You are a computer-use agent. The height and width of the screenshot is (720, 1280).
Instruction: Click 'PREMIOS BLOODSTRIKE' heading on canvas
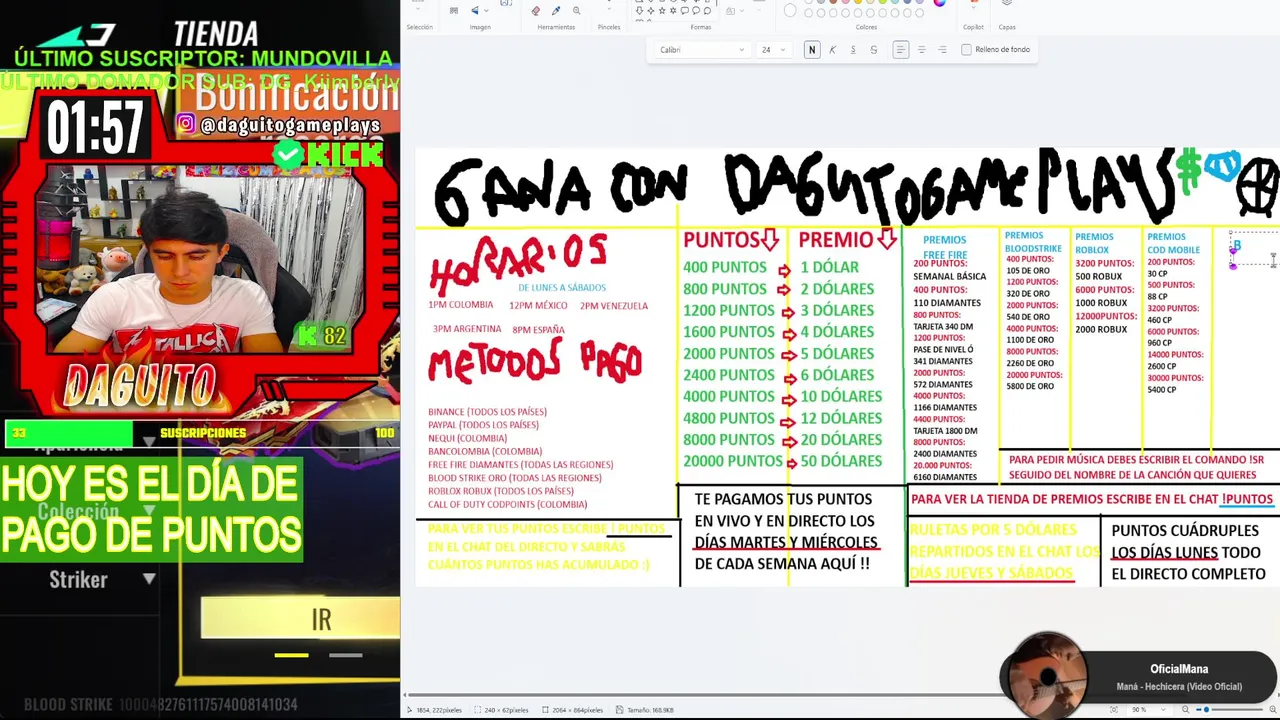coord(1033,242)
